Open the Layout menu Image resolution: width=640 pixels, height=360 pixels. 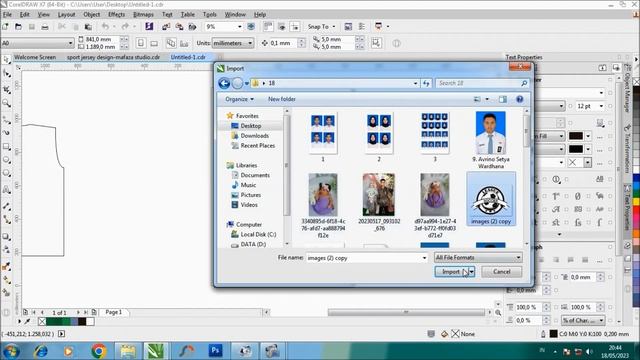(67, 14)
